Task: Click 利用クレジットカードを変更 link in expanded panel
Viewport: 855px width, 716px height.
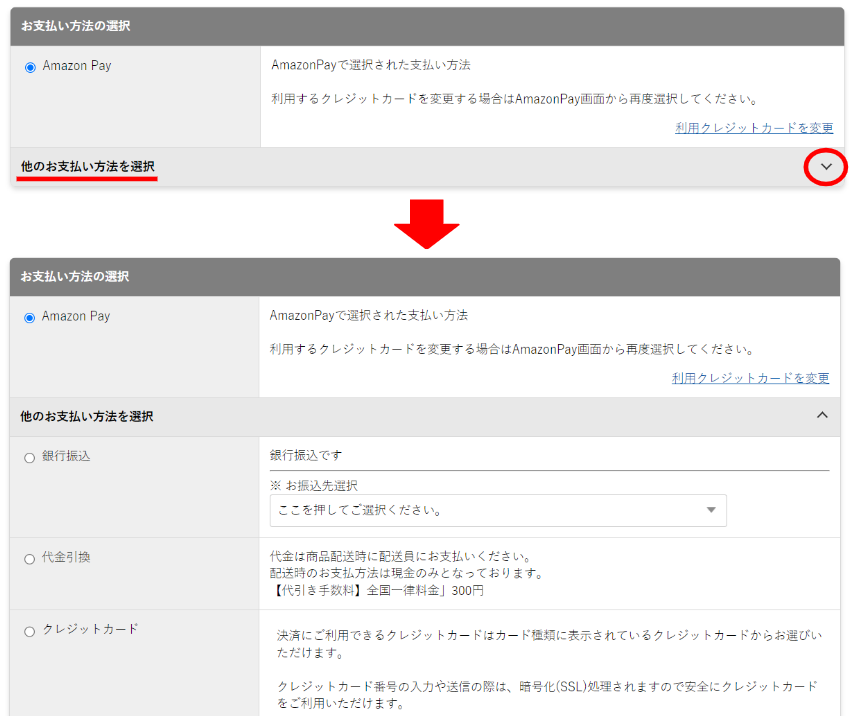Action: click(x=750, y=378)
